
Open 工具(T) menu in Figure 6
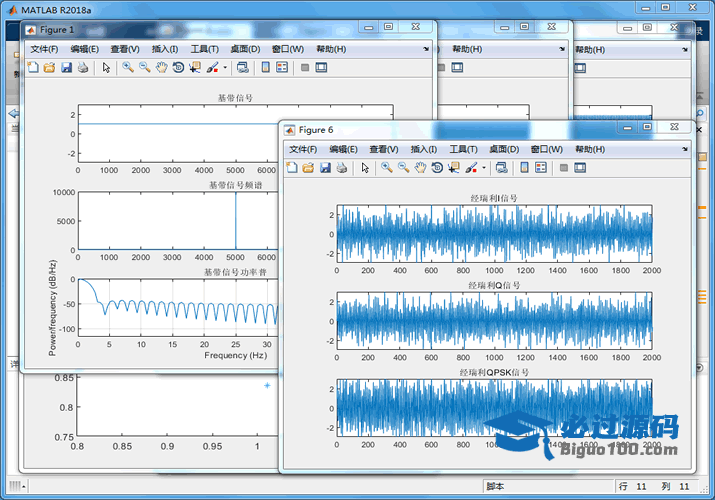(x=463, y=149)
